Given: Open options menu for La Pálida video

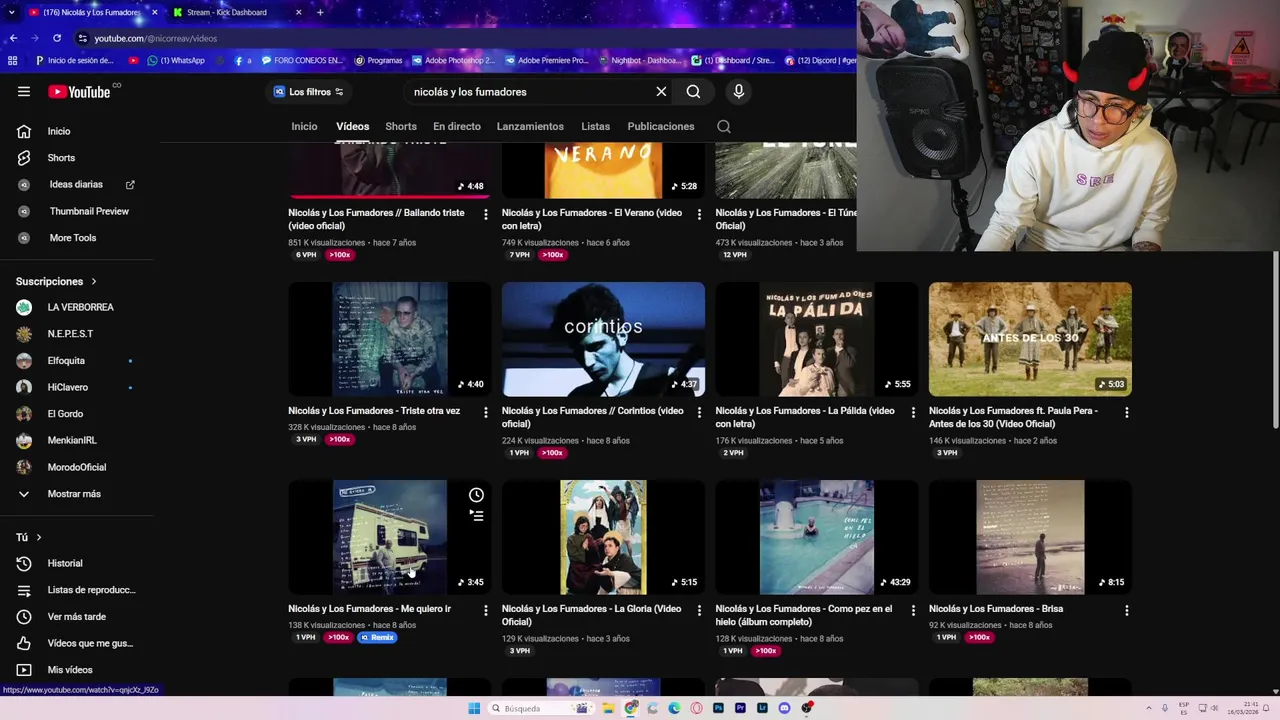Looking at the screenshot, I should [x=913, y=412].
